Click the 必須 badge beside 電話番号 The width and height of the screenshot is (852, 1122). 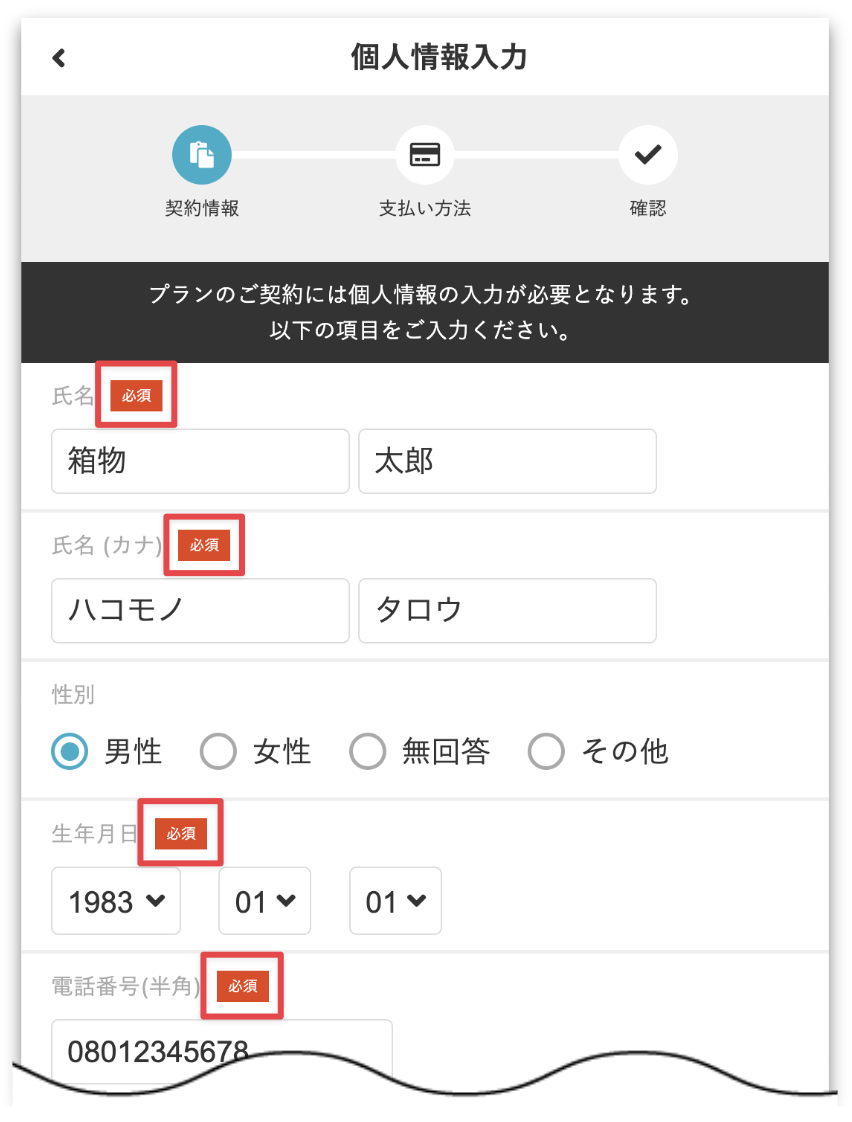coord(243,986)
